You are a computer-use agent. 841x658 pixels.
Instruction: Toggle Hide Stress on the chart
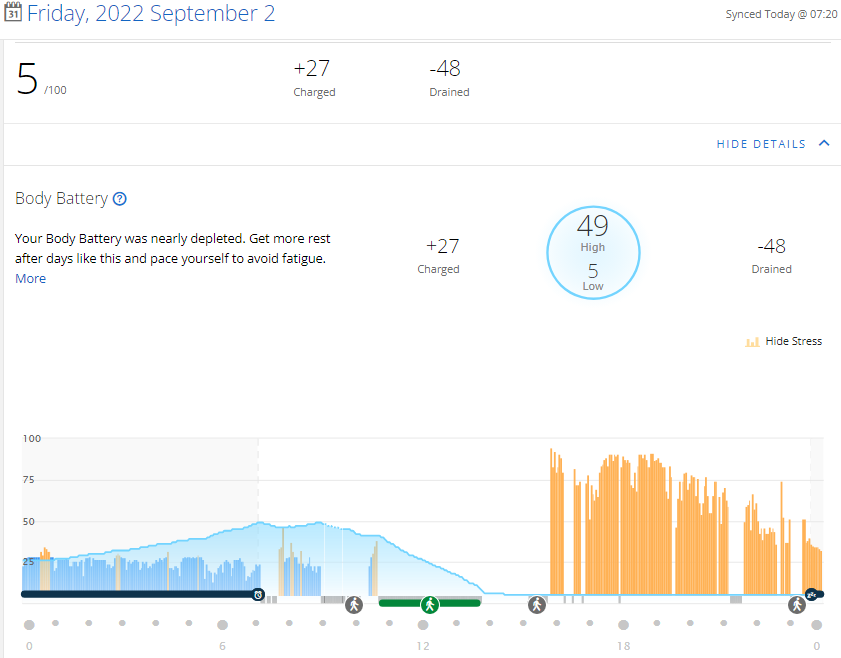coord(793,341)
